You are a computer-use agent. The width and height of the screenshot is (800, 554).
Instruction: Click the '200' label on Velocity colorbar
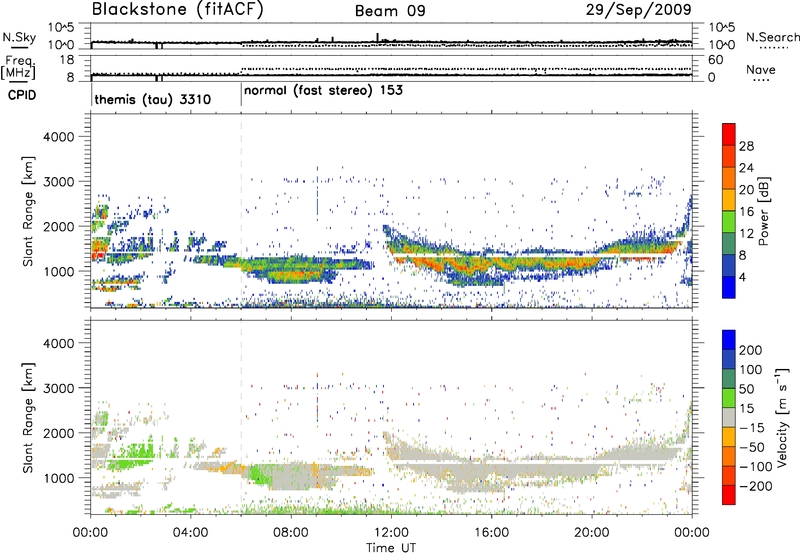(x=751, y=350)
